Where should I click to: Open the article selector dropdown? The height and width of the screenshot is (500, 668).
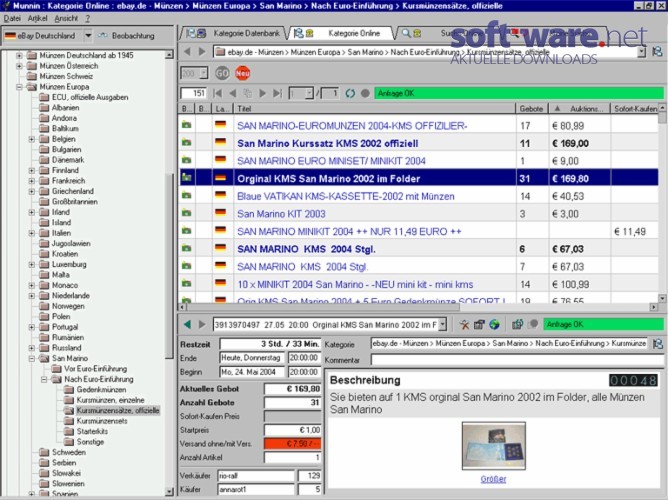tap(443, 325)
